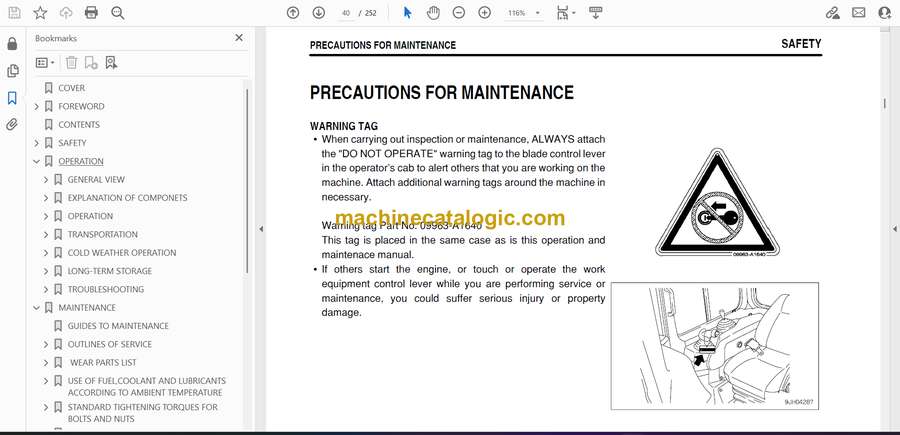900x435 pixels.
Task: Expand the OUTLINES OF SERVICE bookmark
Action: pos(46,345)
